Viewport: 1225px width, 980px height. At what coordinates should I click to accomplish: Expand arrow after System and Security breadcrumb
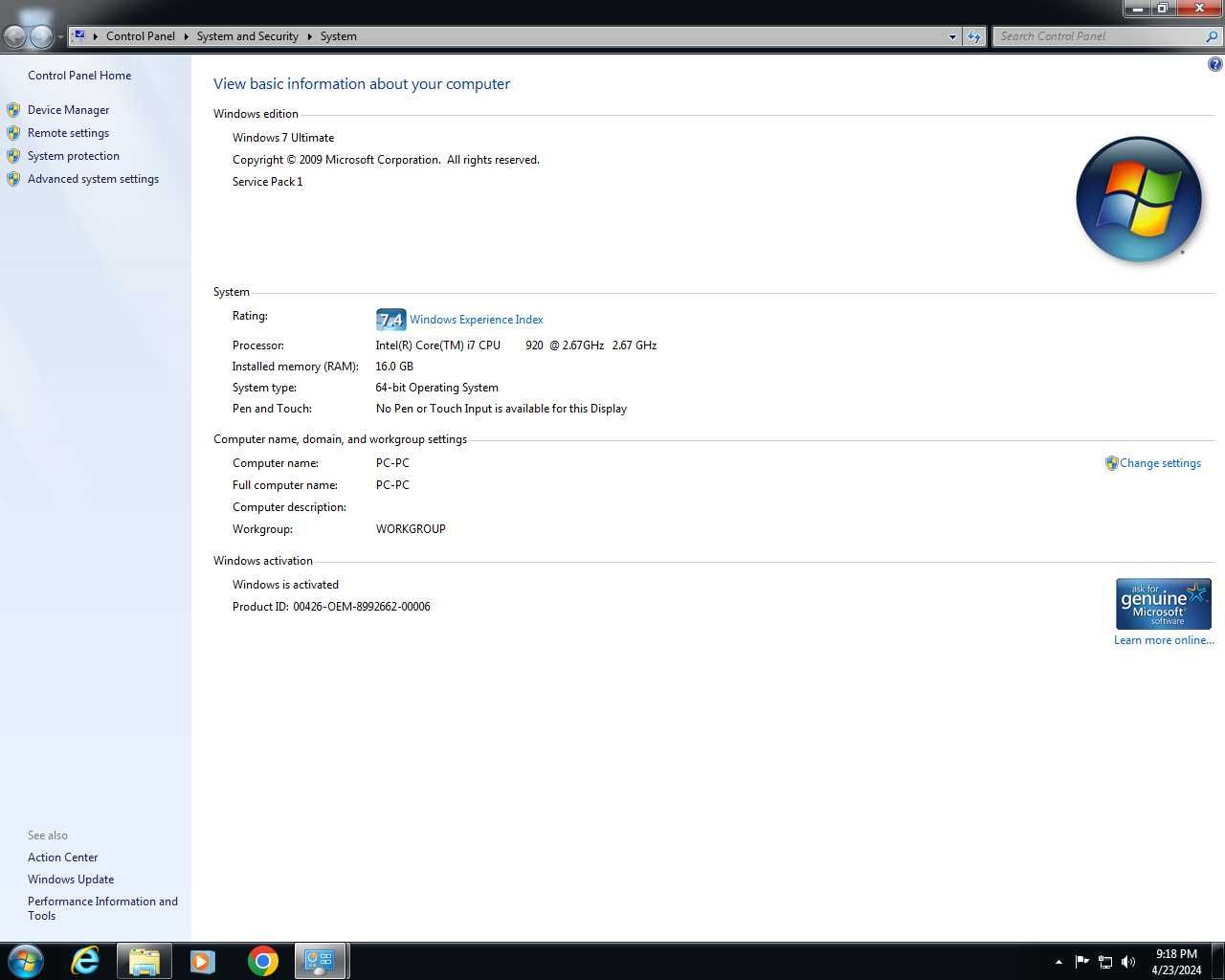(309, 36)
